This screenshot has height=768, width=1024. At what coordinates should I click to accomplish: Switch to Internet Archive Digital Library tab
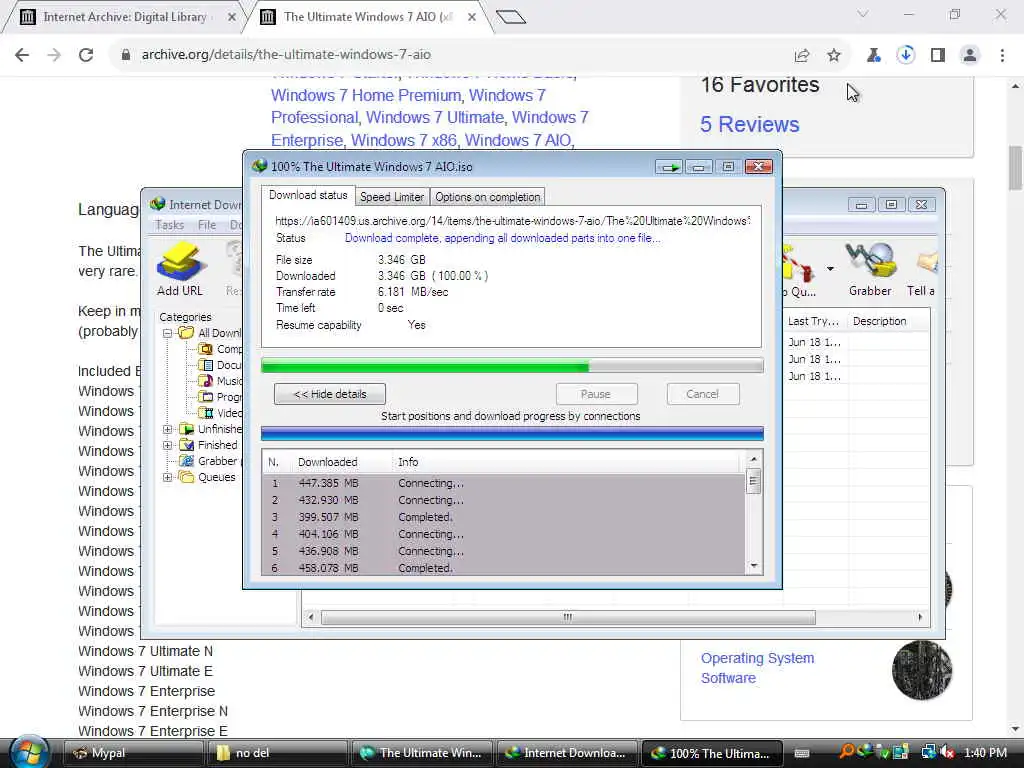click(124, 17)
